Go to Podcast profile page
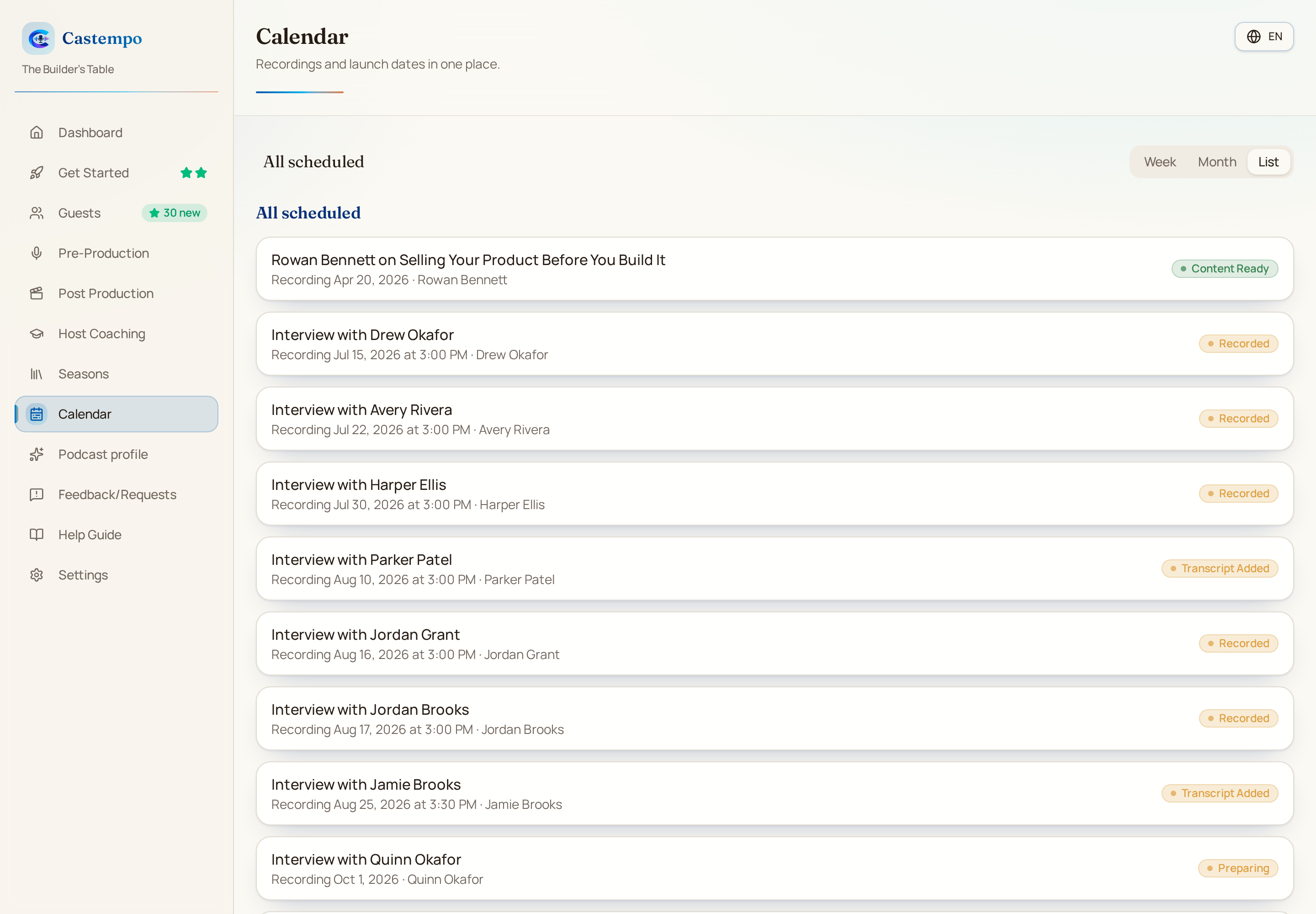The height and width of the screenshot is (914, 1316). (x=116, y=454)
